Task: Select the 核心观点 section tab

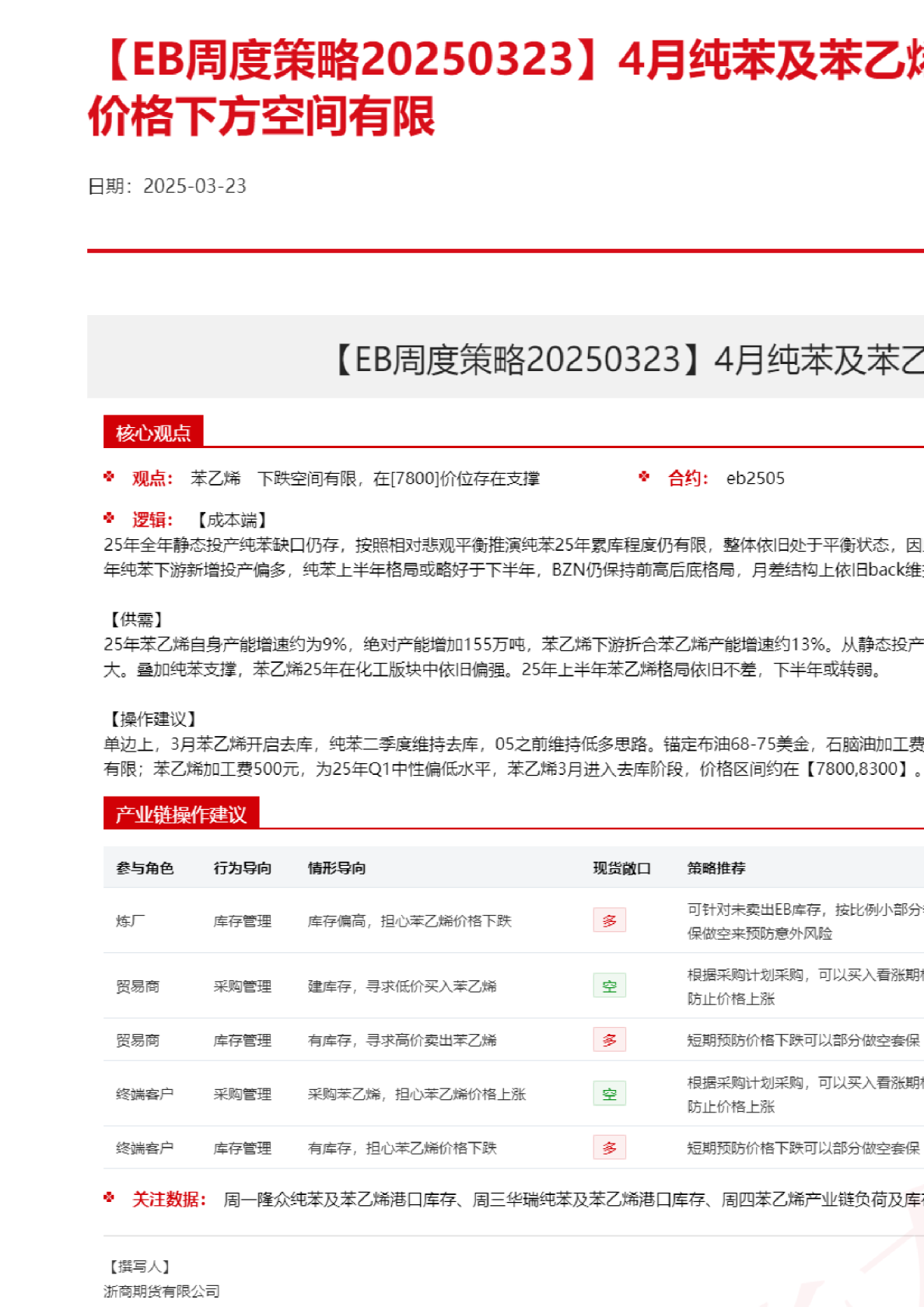Action: 153,433
